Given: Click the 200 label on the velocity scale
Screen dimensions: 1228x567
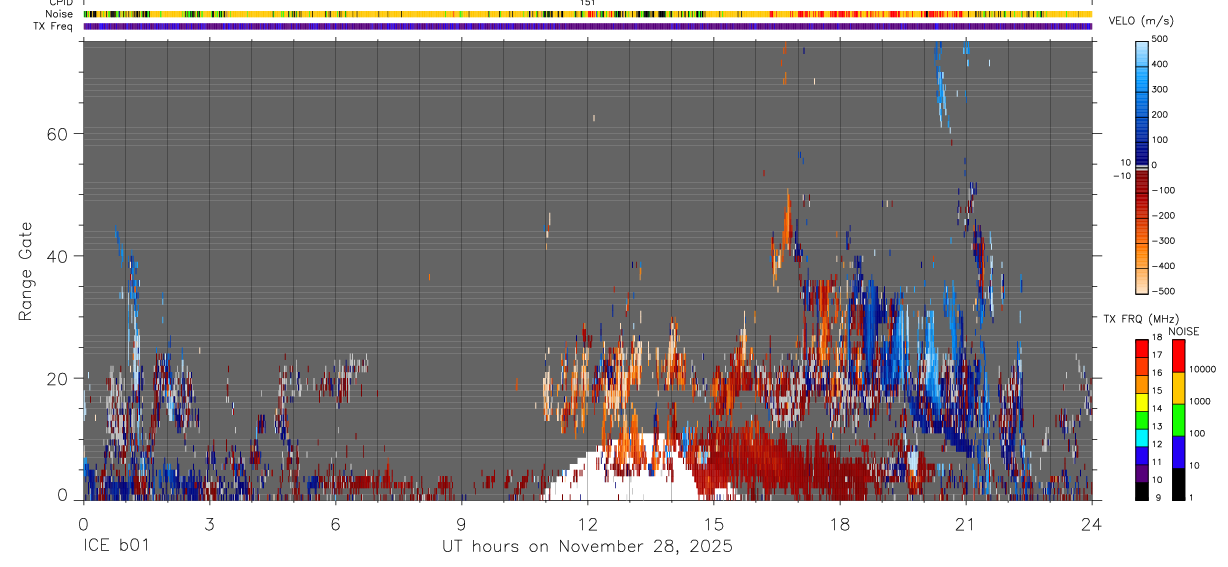Looking at the screenshot, I should tap(1160, 114).
